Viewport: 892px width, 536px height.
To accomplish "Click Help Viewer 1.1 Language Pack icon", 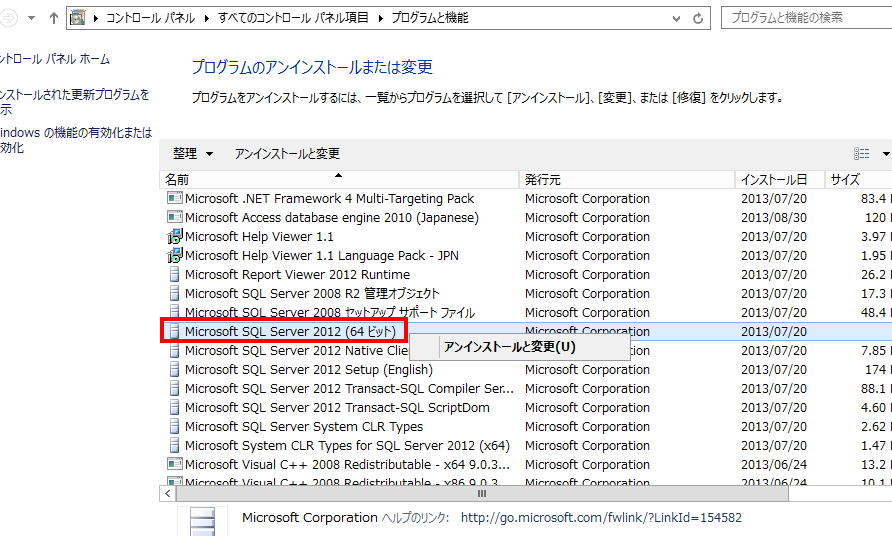I will pyautogui.click(x=174, y=256).
